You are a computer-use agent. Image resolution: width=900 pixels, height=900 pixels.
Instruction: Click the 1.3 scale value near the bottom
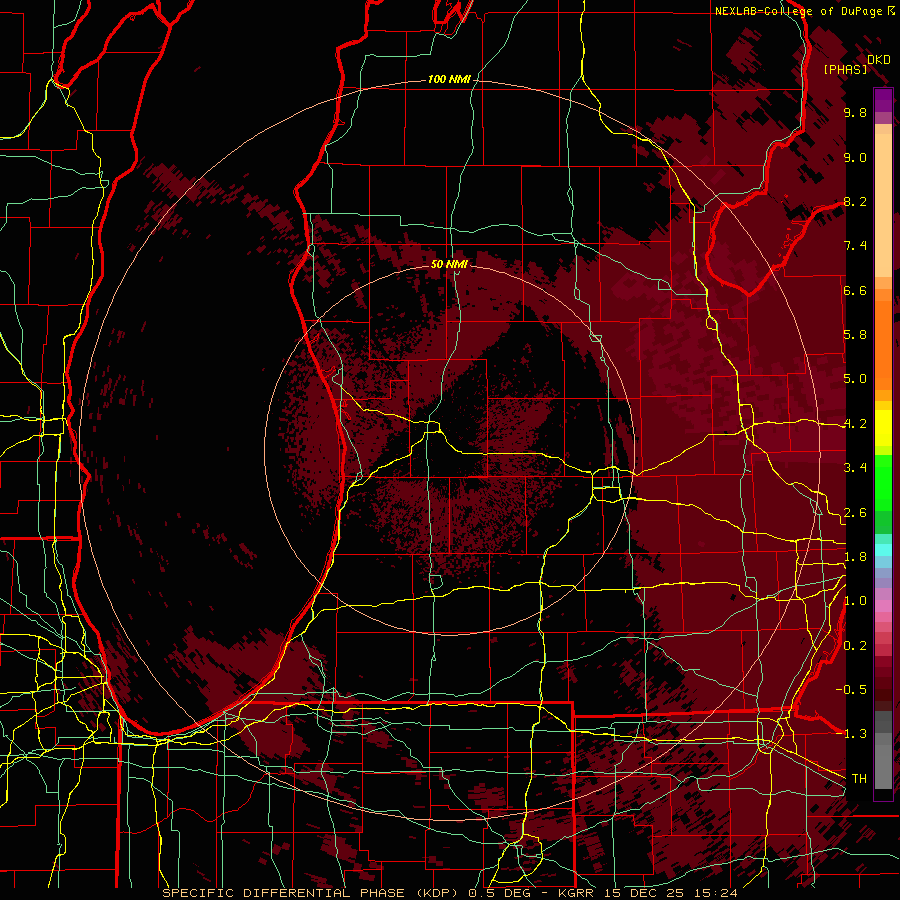[x=851, y=734]
